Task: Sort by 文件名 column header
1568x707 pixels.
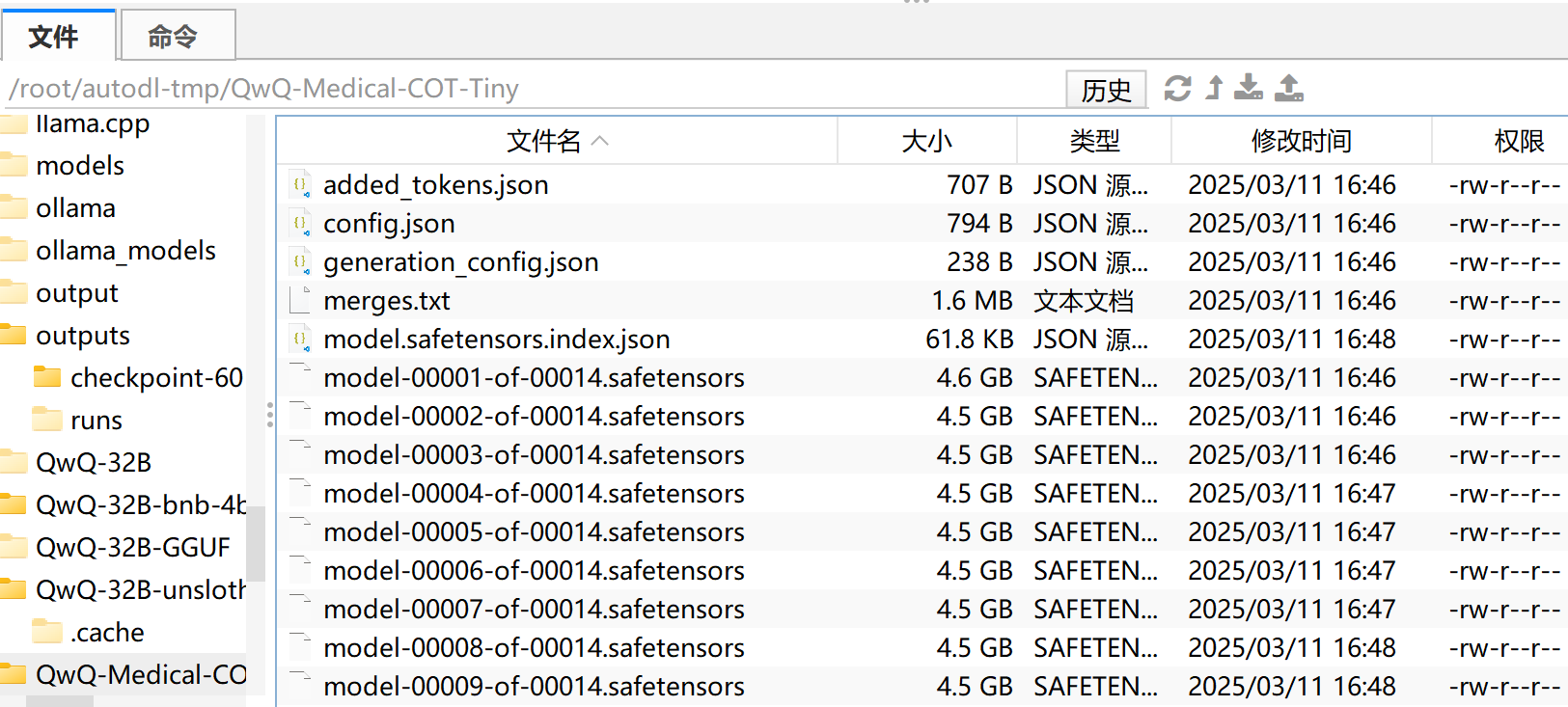Action: click(557, 141)
